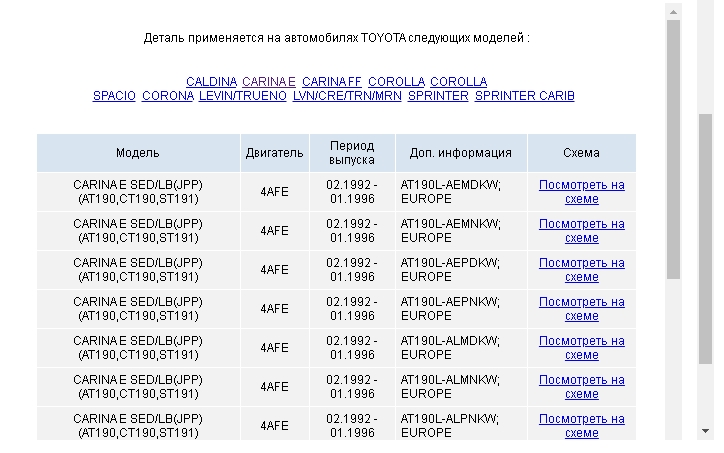Screen dimensions: 724x453
Task: Open the SPRINTER CARIB link
Action: 525,96
